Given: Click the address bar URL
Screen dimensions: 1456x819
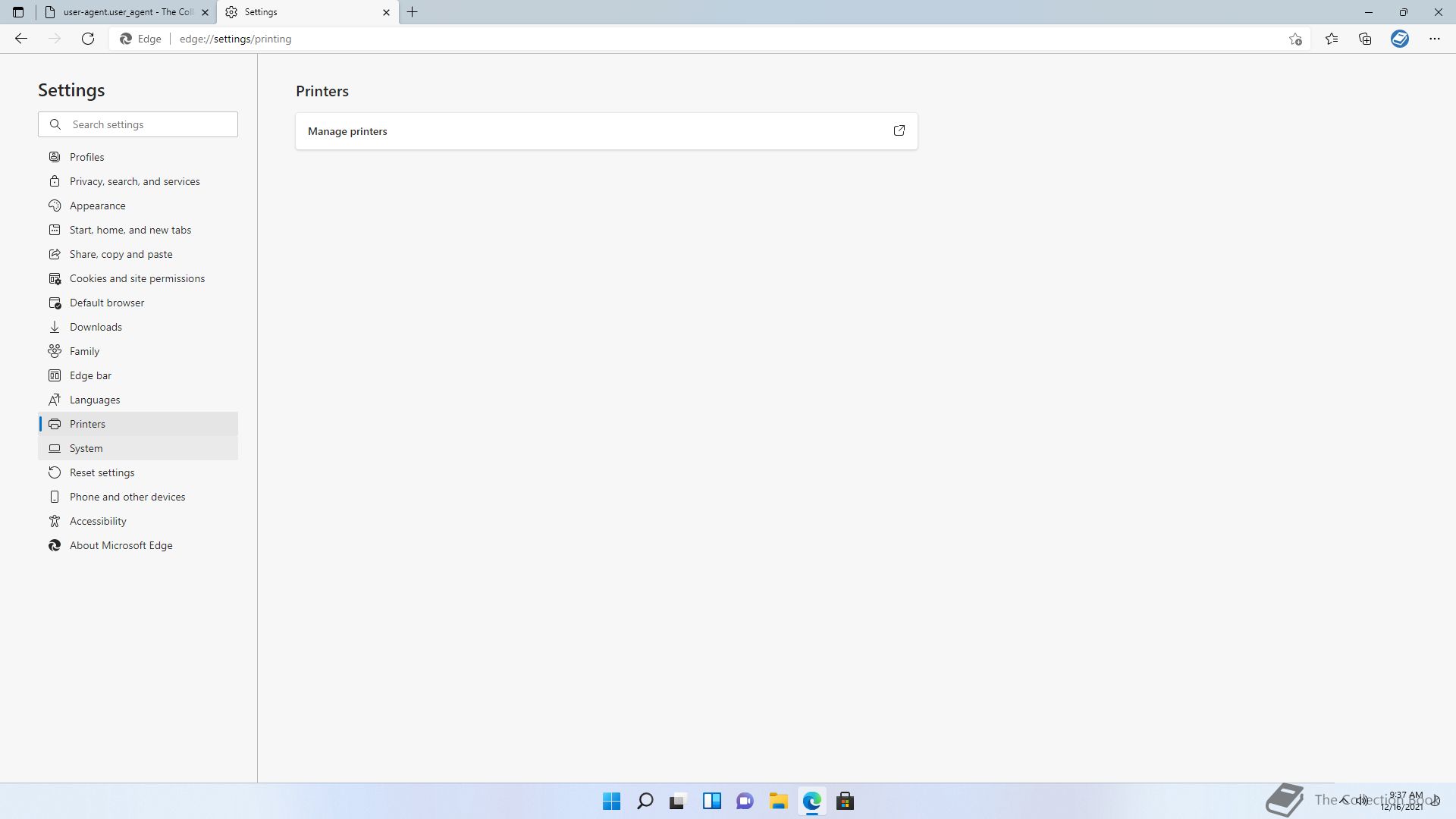Looking at the screenshot, I should point(235,39).
